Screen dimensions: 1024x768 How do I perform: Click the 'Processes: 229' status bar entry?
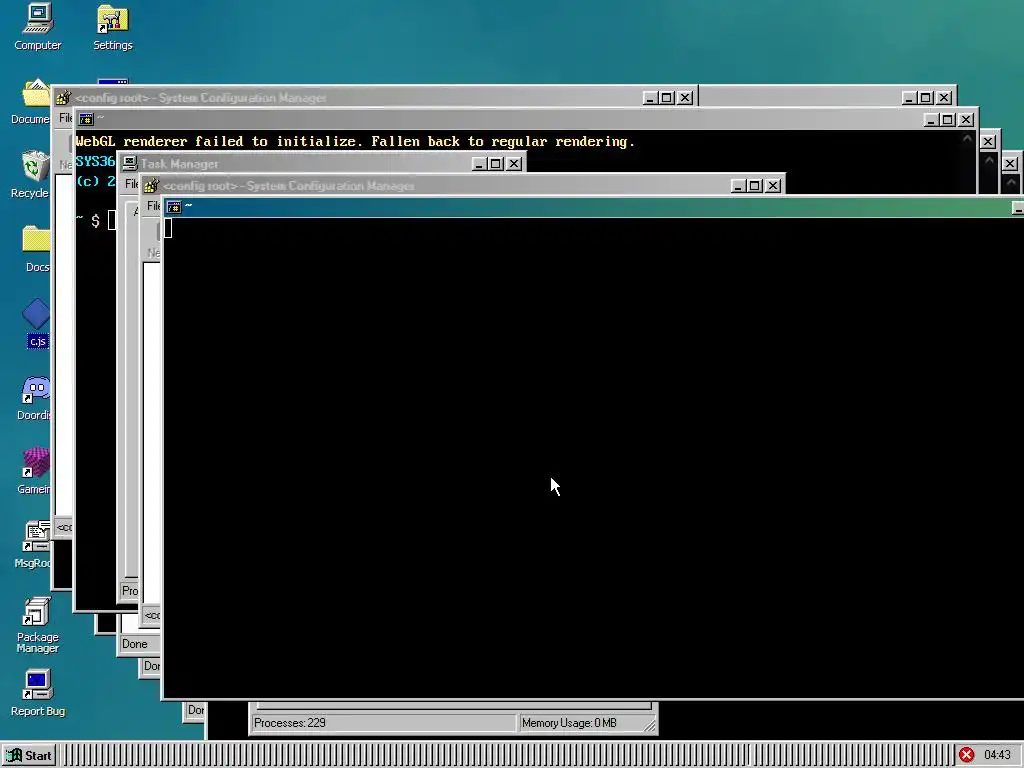(x=383, y=723)
